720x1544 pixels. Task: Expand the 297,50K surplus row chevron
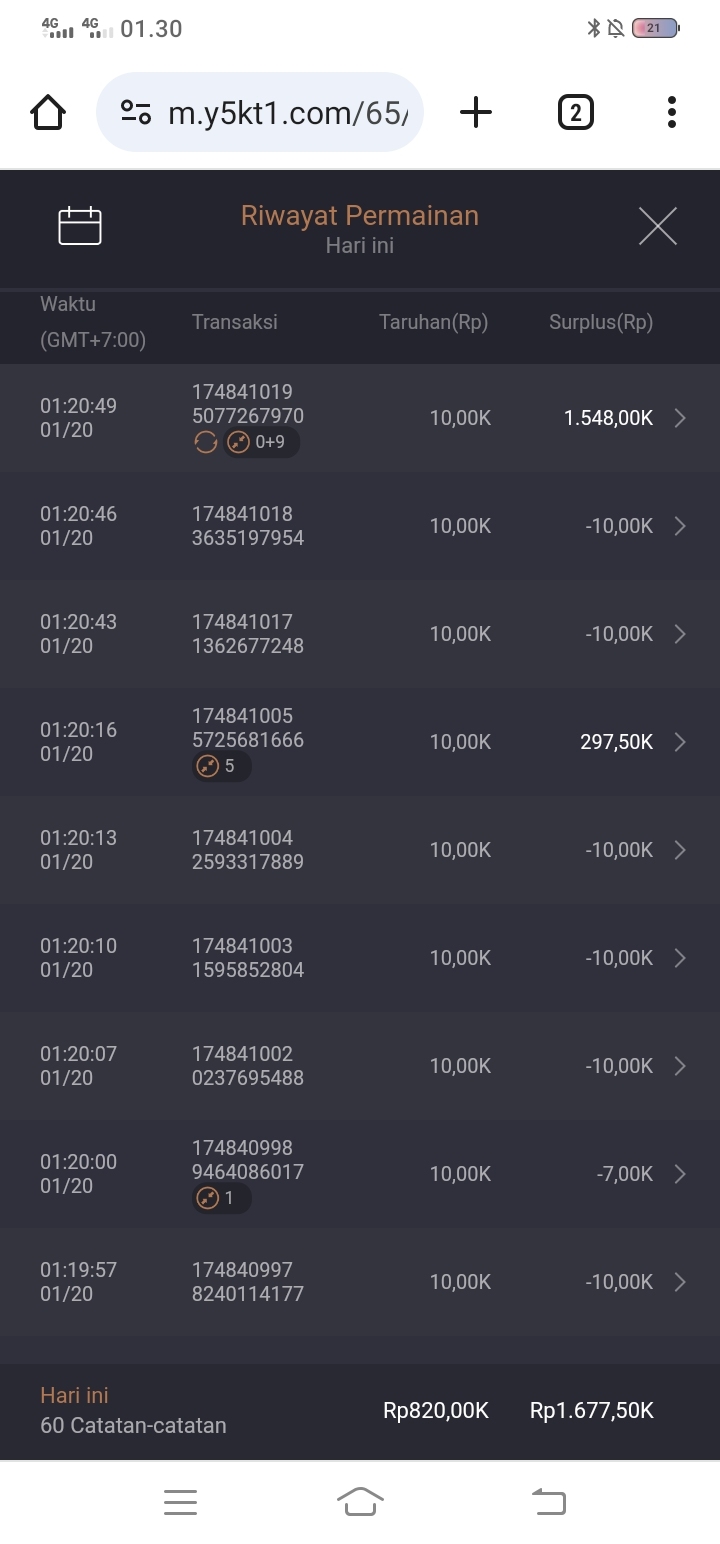point(680,742)
